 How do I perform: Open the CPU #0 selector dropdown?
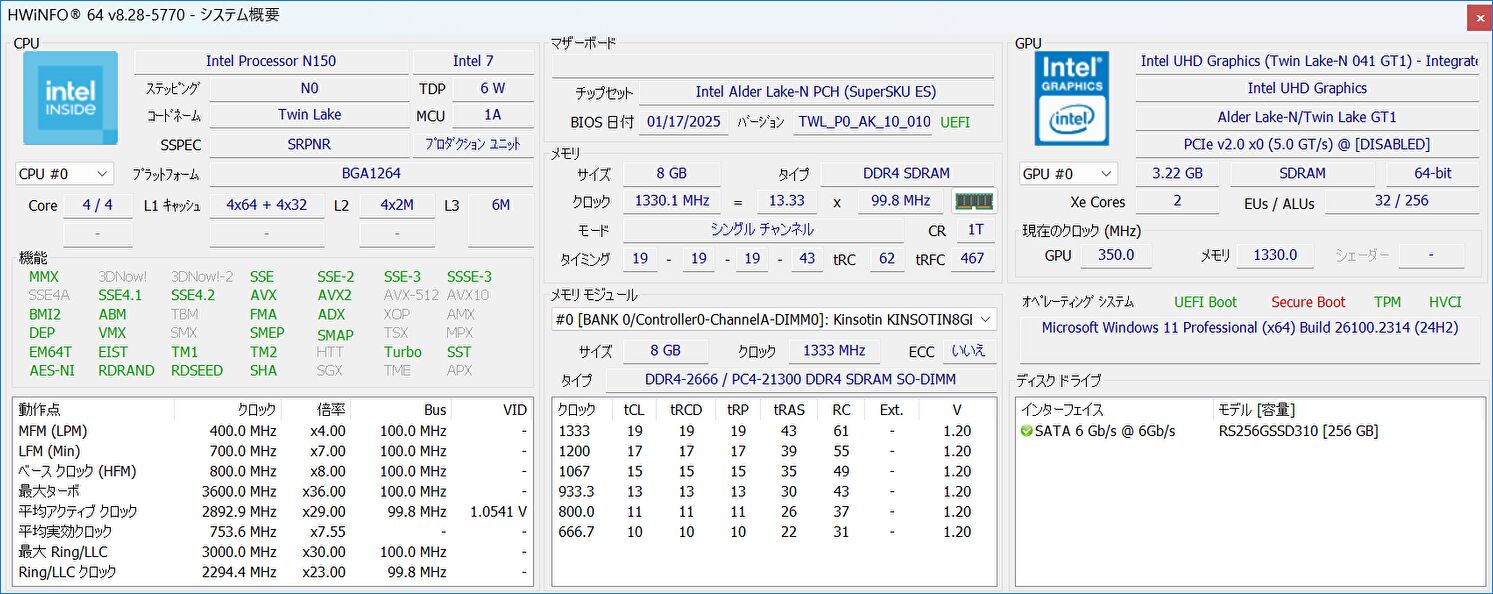[x=64, y=174]
